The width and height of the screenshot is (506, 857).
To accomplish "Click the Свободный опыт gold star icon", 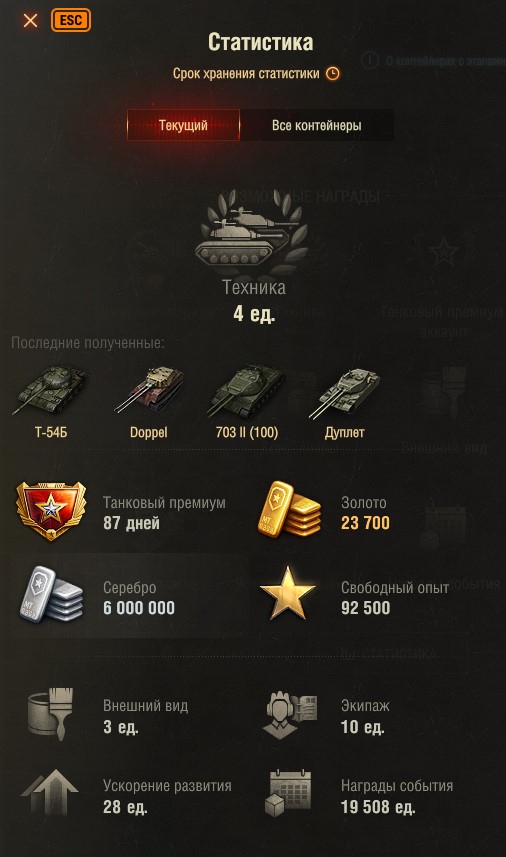I will [x=288, y=594].
